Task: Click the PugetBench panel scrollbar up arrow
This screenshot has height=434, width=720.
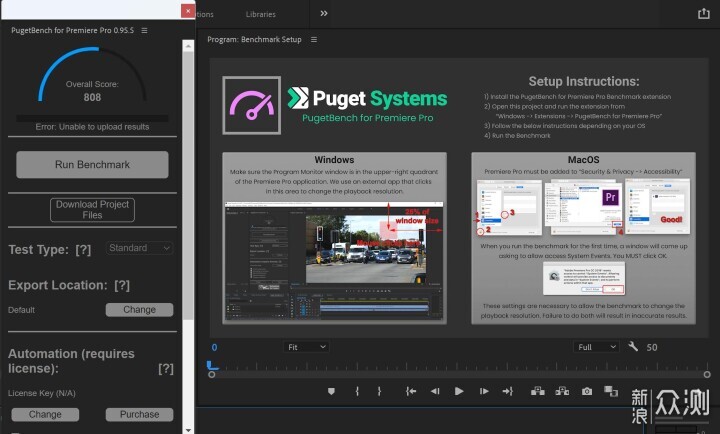Action: [x=188, y=45]
